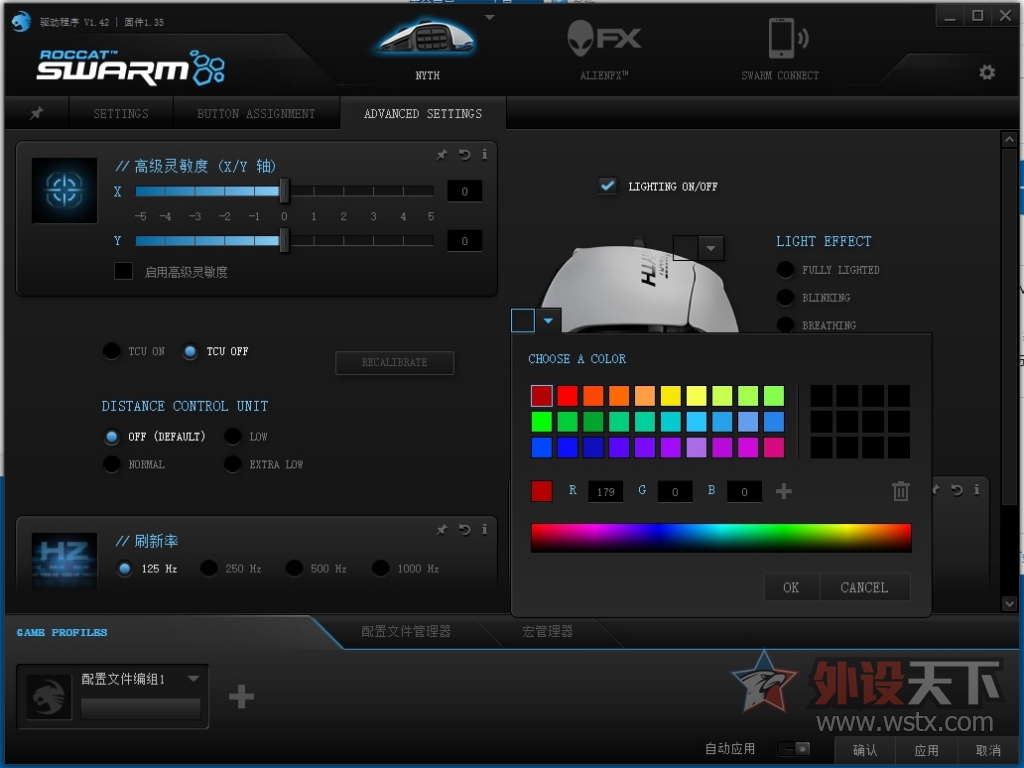The width and height of the screenshot is (1024, 768).
Task: Click the Recalibrate button
Action: tap(394, 362)
